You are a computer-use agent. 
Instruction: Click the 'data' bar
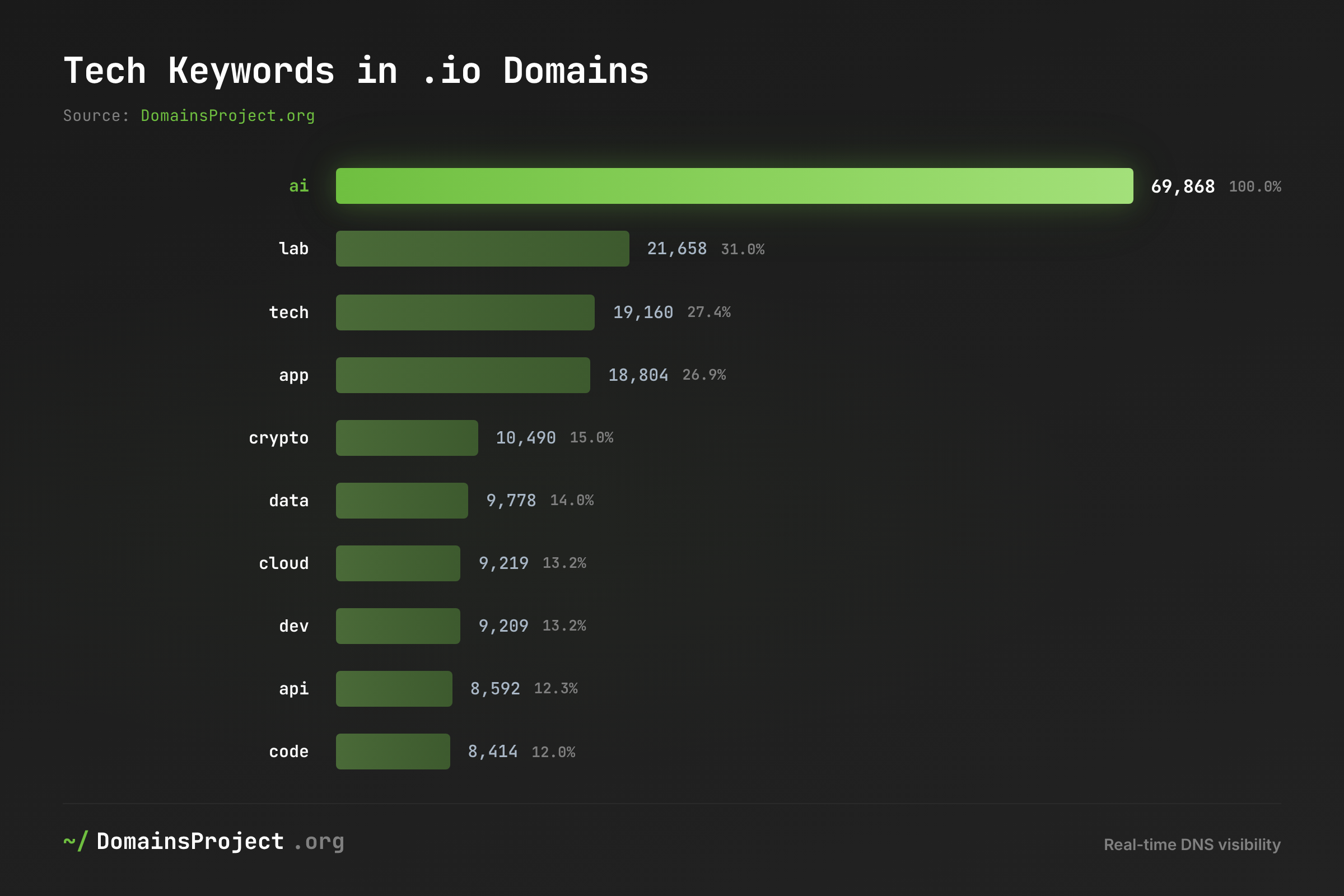pyautogui.click(x=402, y=501)
